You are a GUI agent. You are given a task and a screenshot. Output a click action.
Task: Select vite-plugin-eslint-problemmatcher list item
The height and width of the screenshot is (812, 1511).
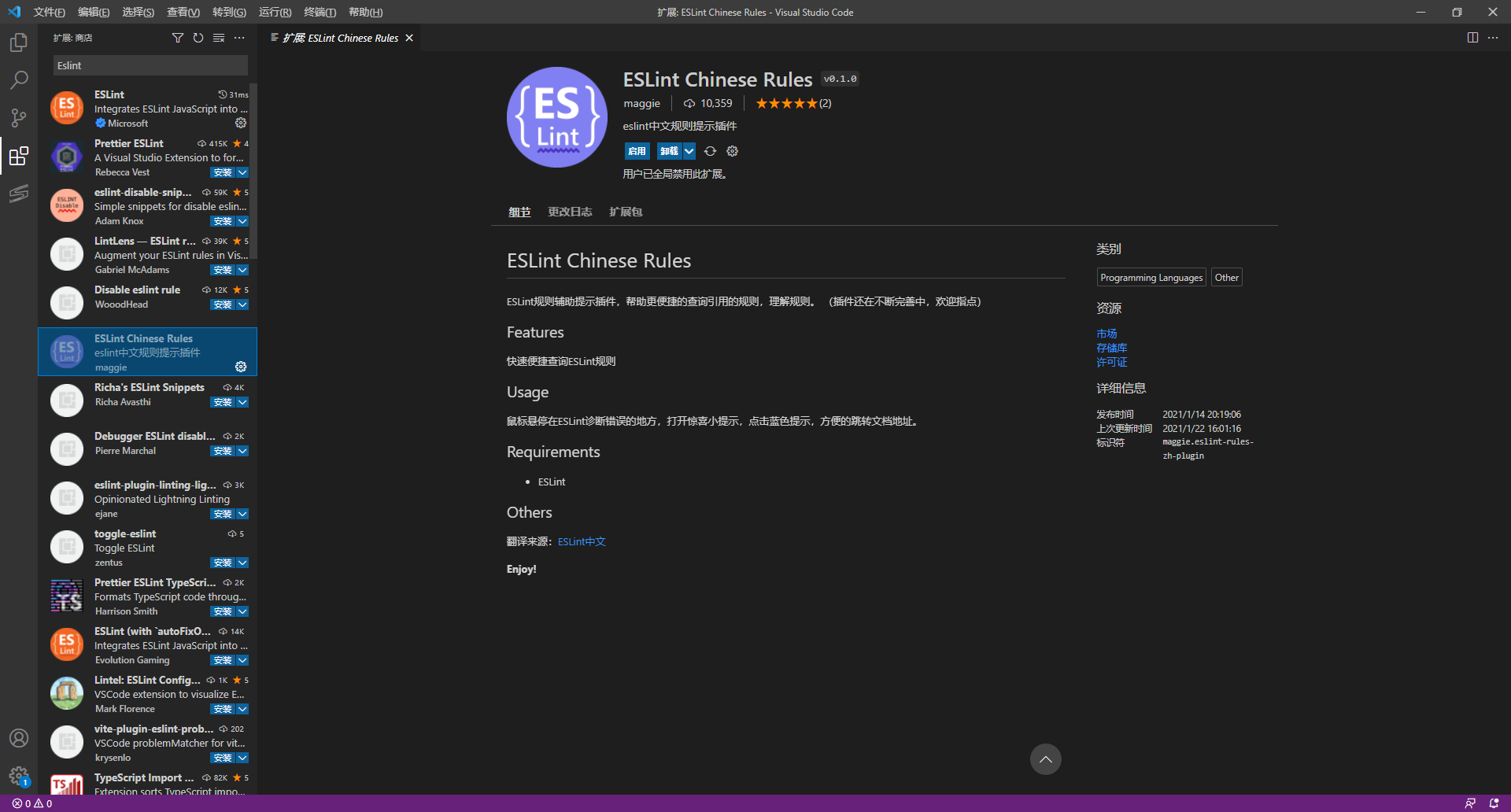(148, 743)
